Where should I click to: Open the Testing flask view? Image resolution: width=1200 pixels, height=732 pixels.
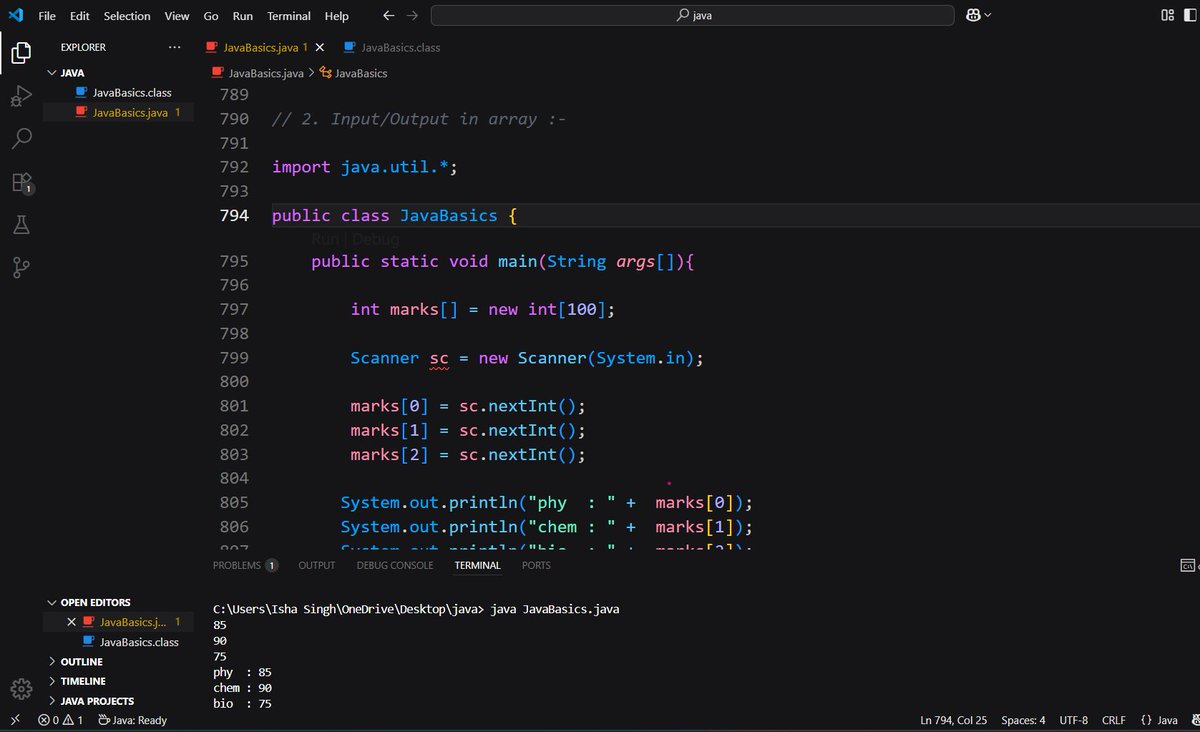21,225
